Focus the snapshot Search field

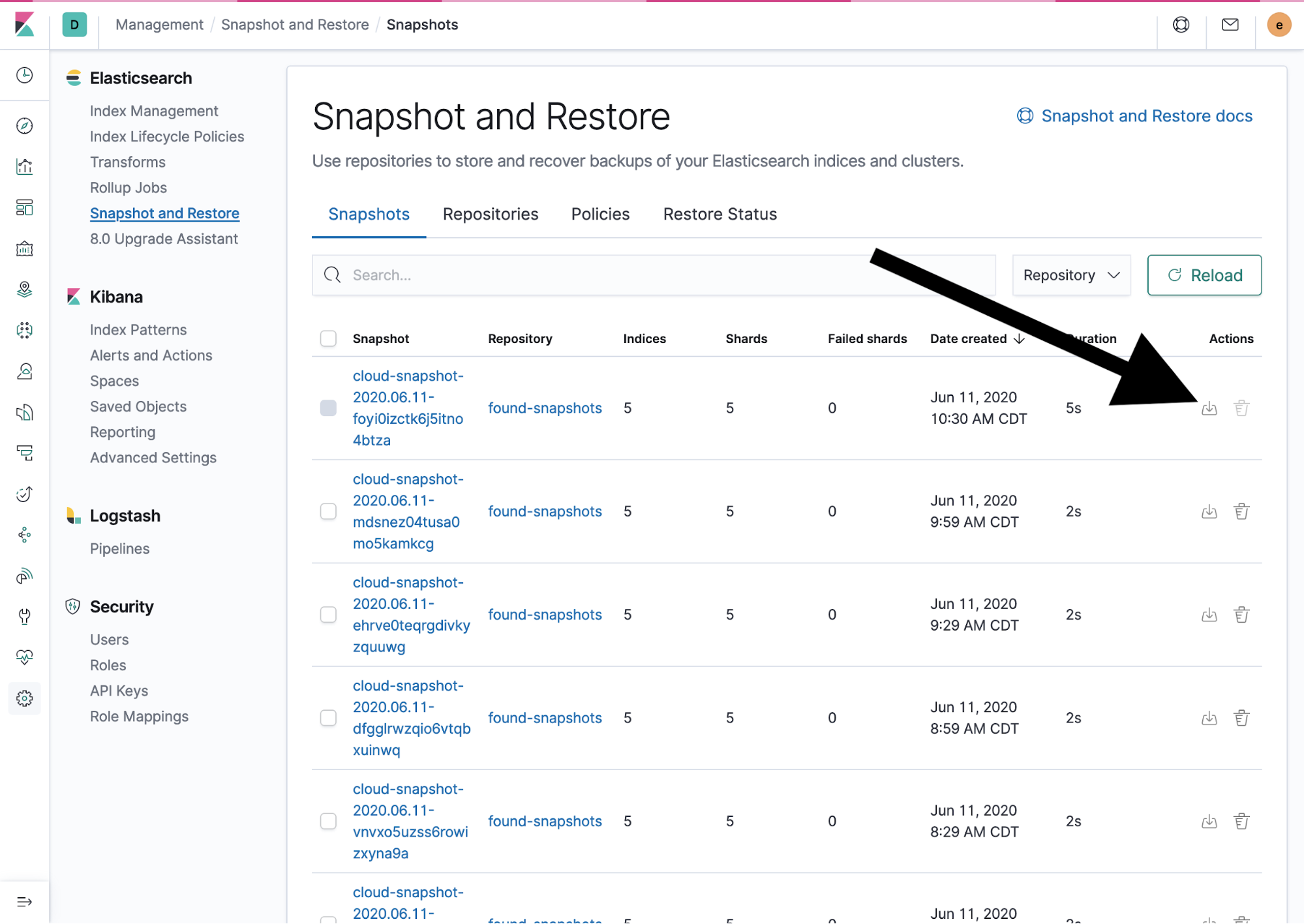[654, 275]
